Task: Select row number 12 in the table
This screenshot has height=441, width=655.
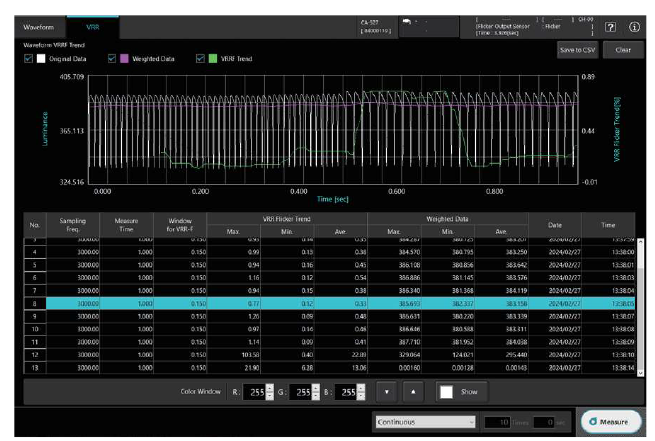Action: click(x=330, y=355)
